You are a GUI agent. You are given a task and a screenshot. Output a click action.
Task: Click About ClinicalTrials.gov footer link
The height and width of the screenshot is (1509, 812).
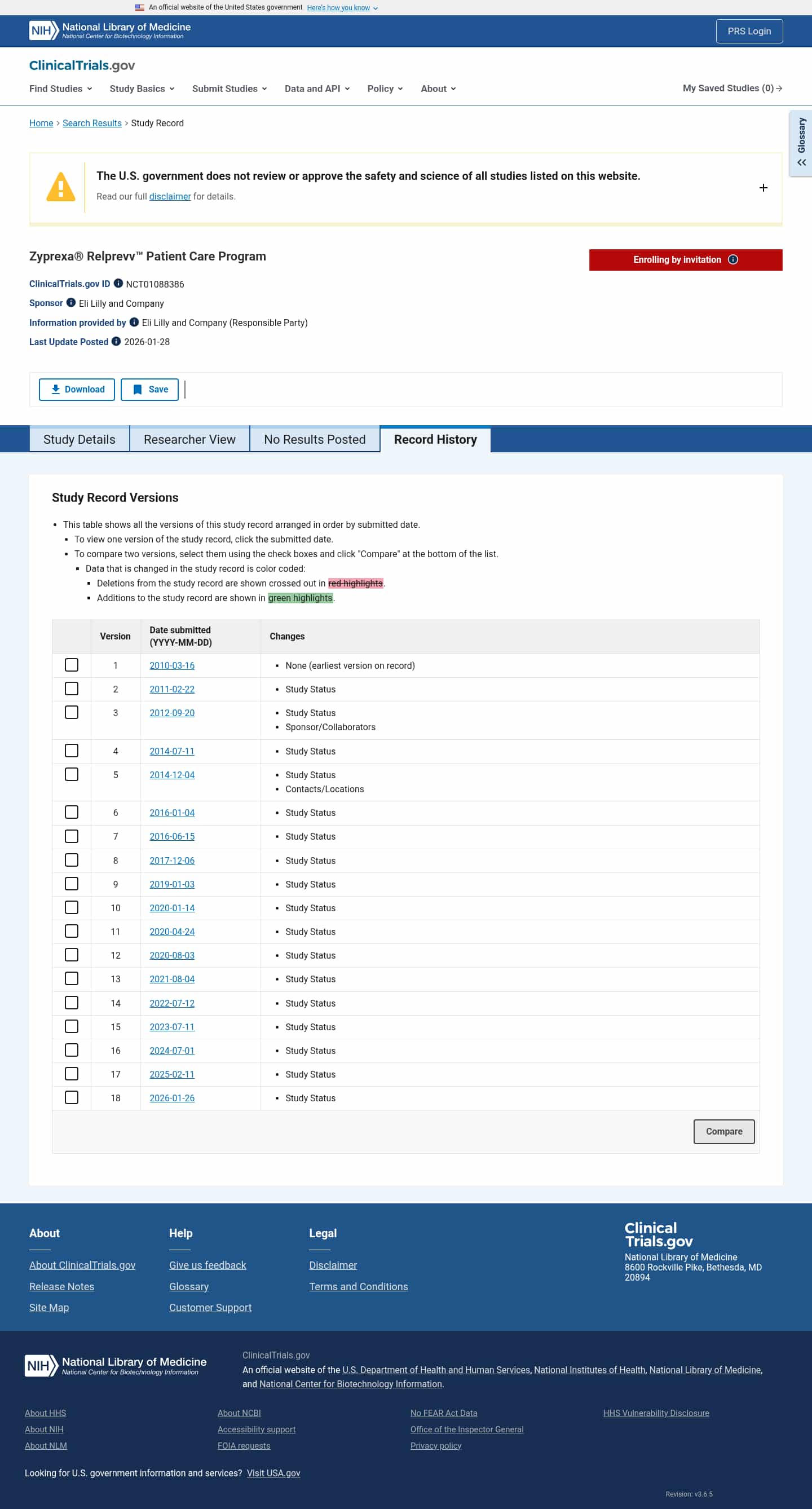(82, 1265)
